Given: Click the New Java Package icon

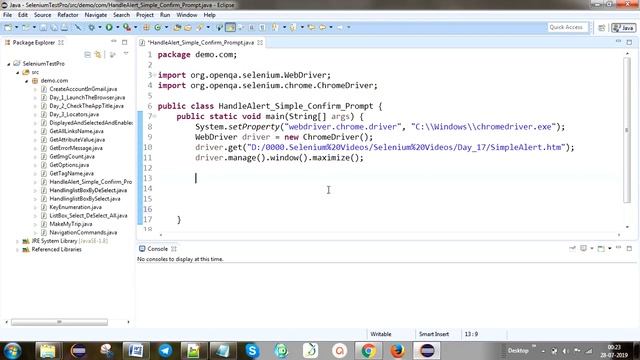Looking at the screenshot, I should (x=146, y=27).
